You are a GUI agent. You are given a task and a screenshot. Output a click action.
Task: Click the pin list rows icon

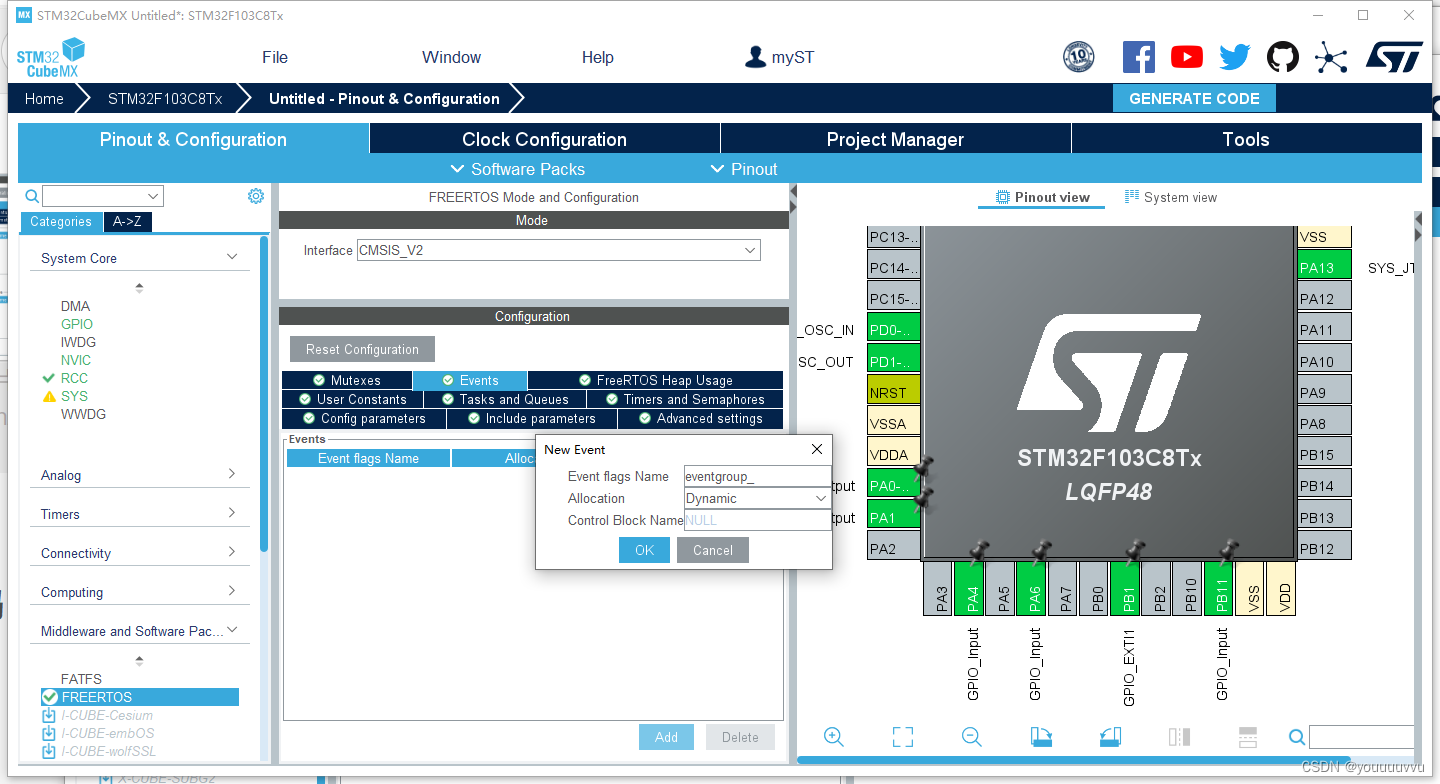click(1247, 737)
